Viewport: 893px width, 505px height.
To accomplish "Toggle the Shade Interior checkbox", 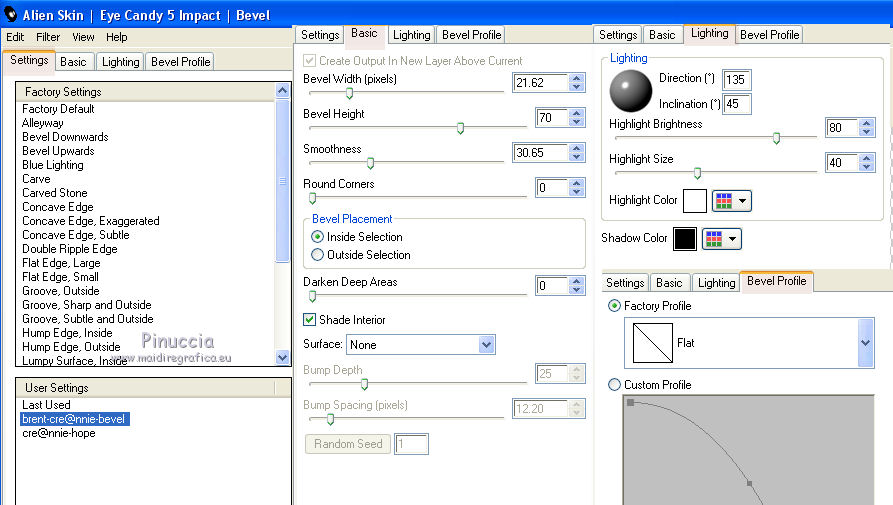I will [309, 319].
